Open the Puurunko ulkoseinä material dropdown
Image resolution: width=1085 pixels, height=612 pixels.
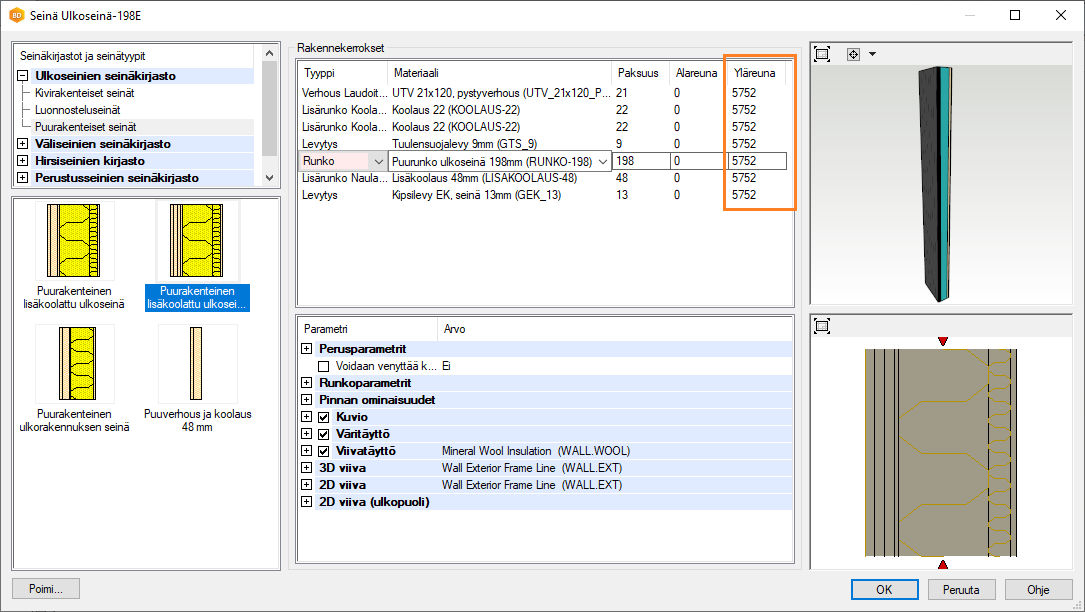click(603, 161)
